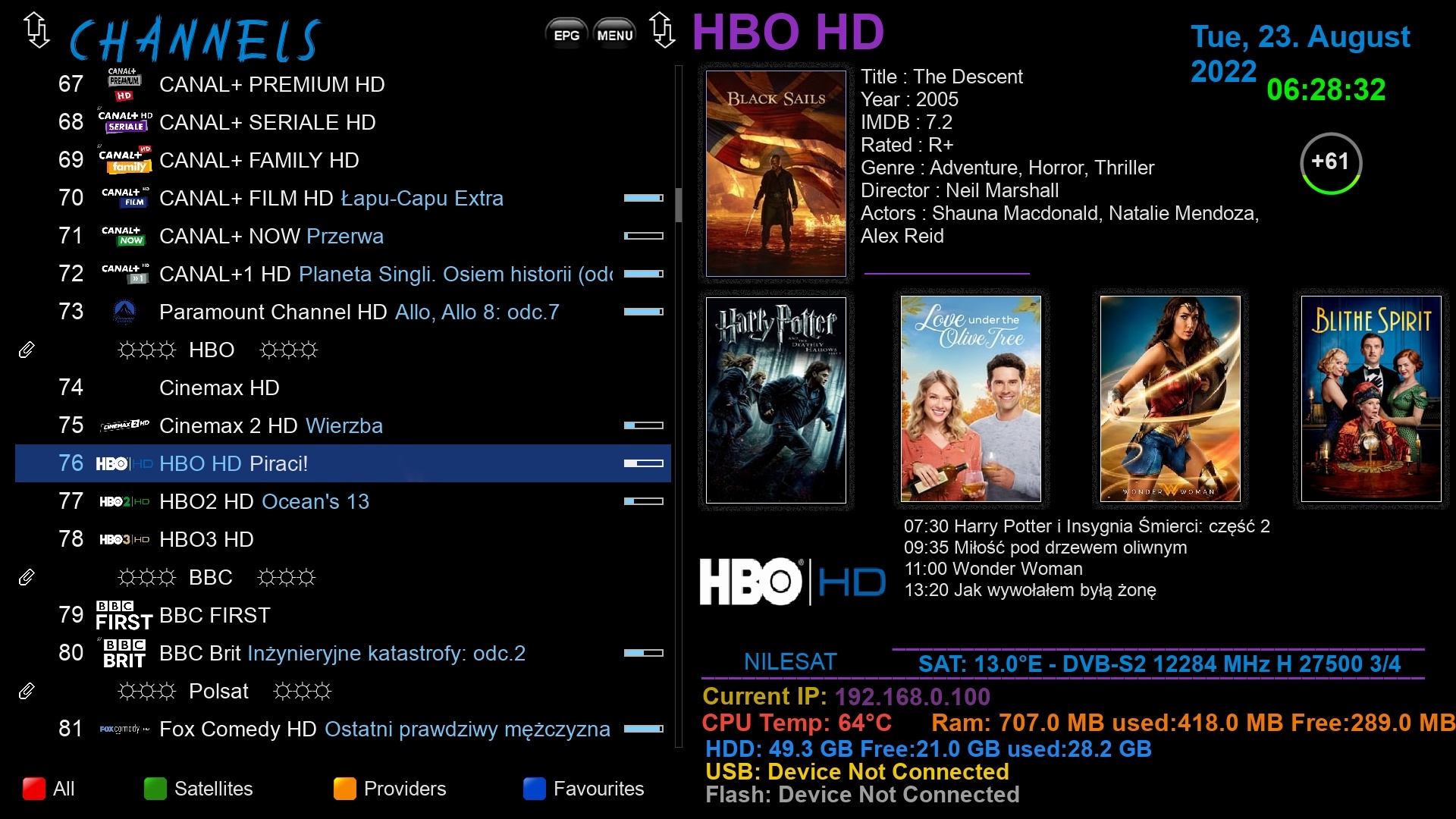Click the up-down arrows beside CHANNELS title
1456x819 pixels.
click(36, 30)
